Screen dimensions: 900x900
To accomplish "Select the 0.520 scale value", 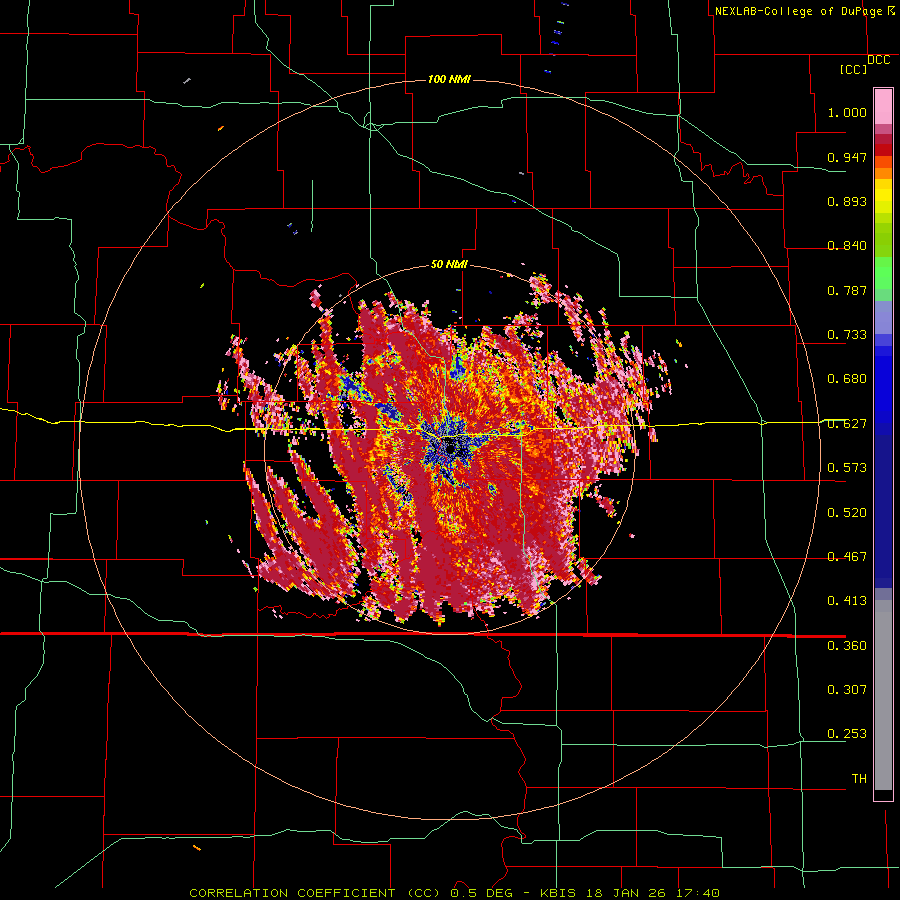I will pos(847,513).
